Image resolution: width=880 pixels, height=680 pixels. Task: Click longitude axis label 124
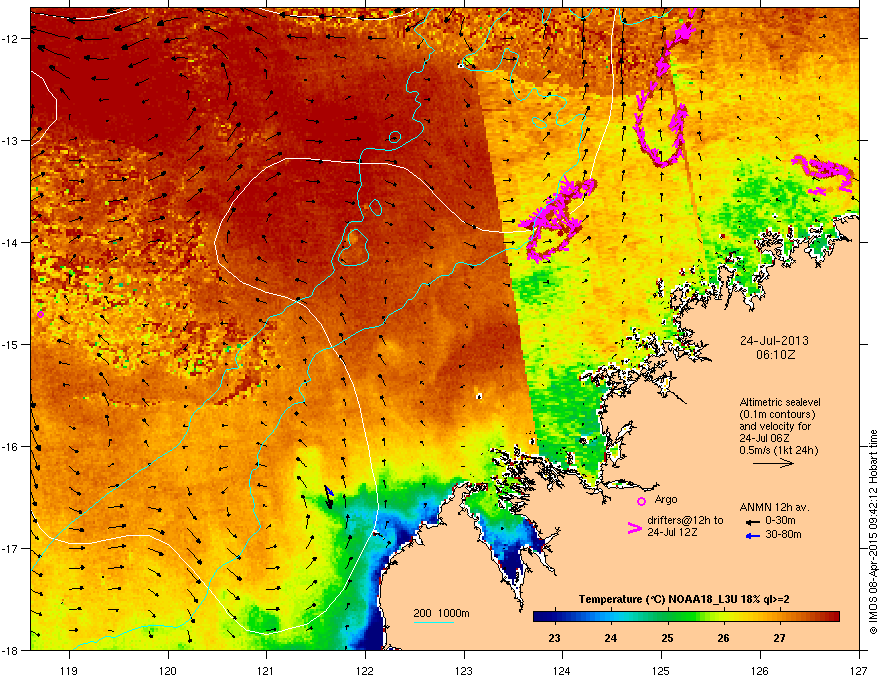tap(562, 670)
